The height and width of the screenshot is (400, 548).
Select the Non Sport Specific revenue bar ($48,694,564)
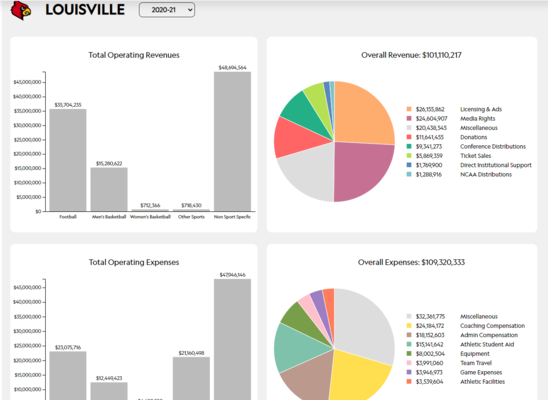click(232, 141)
